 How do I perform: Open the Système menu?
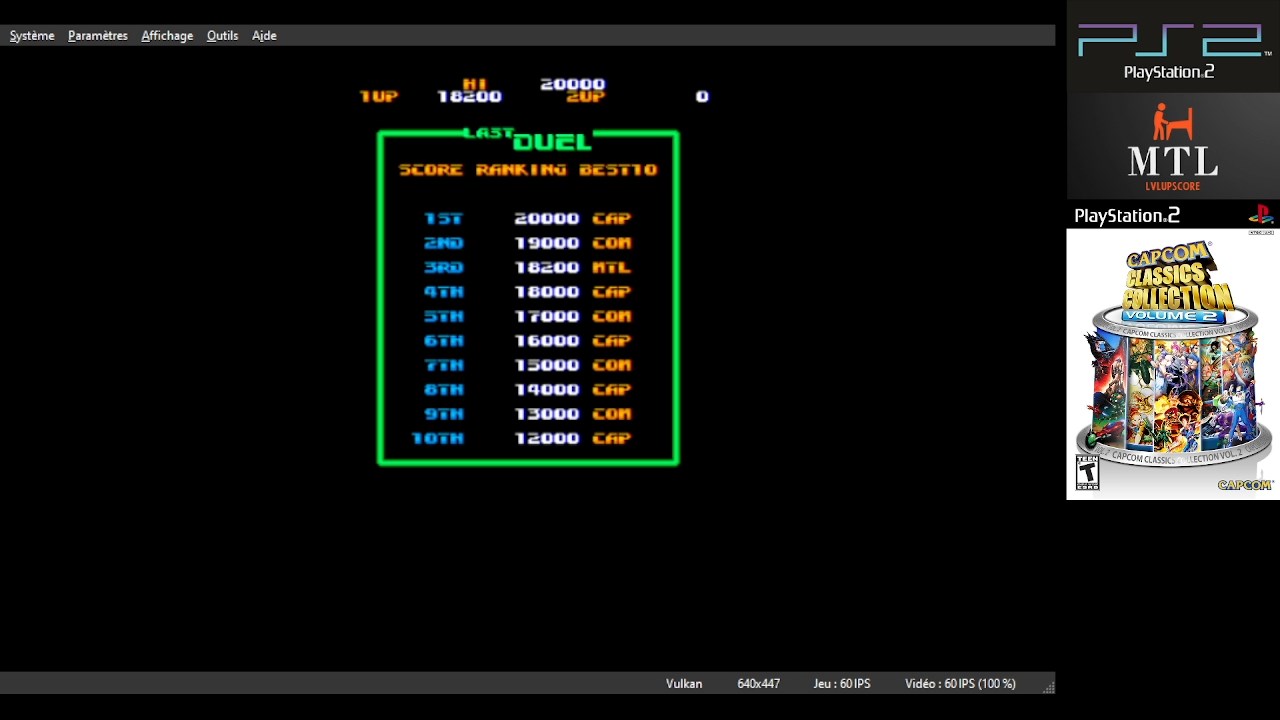pos(32,36)
